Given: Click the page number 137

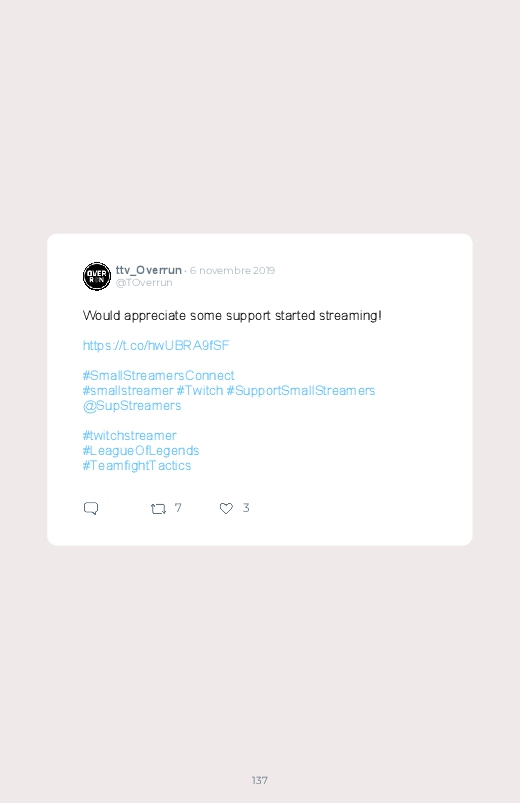Looking at the screenshot, I should pyautogui.click(x=260, y=780).
